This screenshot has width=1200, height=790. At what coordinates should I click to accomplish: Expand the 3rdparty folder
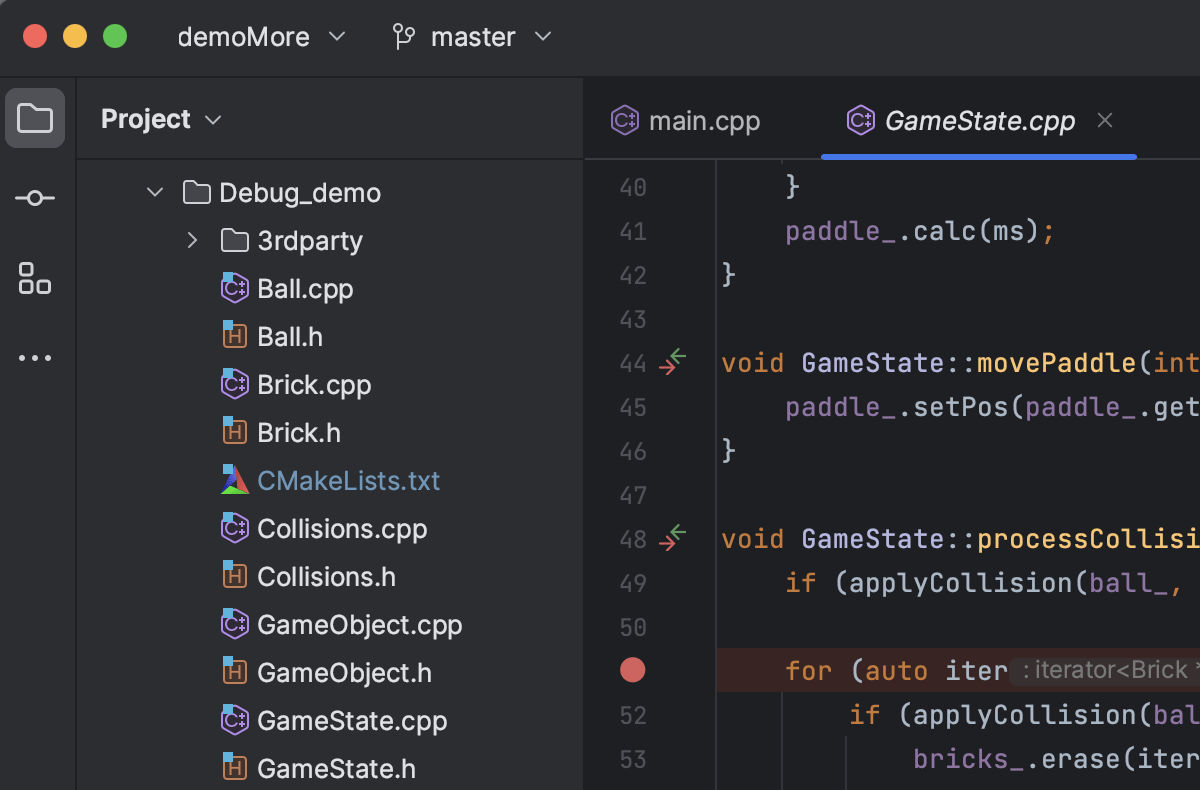coord(193,241)
